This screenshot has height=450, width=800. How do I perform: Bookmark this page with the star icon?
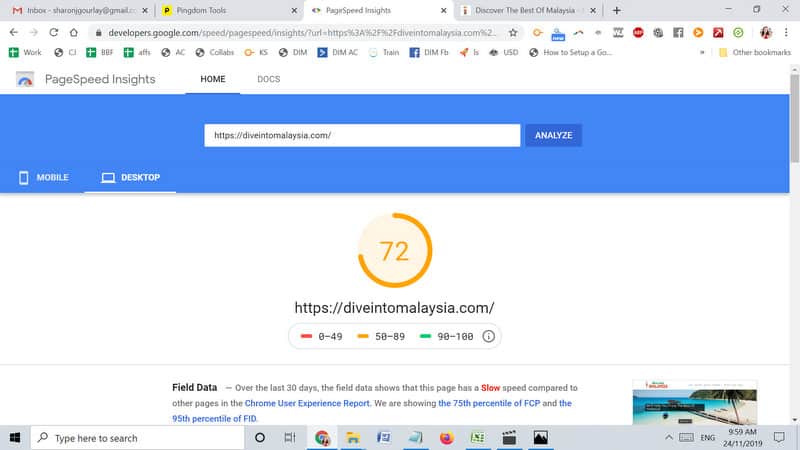[x=513, y=32]
